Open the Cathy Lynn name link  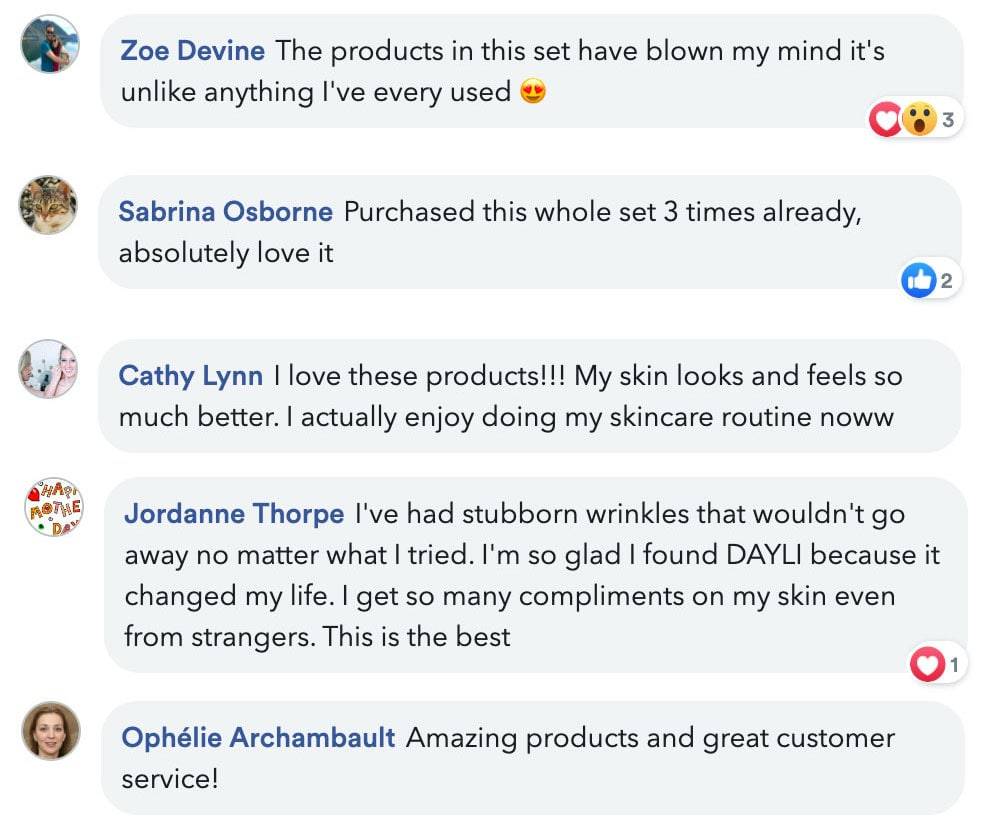click(191, 376)
